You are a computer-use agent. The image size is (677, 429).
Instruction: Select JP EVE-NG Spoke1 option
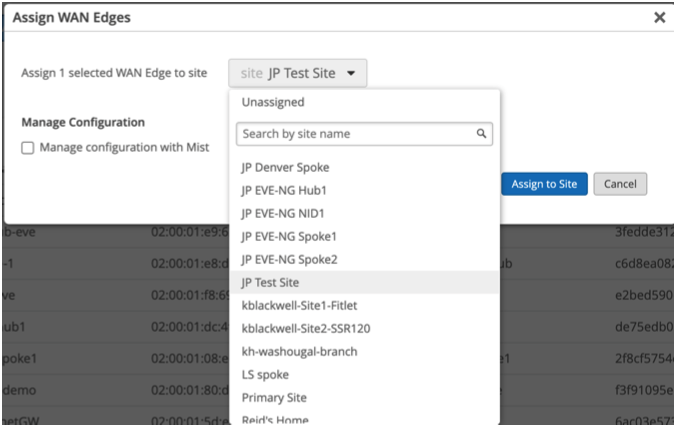(x=289, y=236)
